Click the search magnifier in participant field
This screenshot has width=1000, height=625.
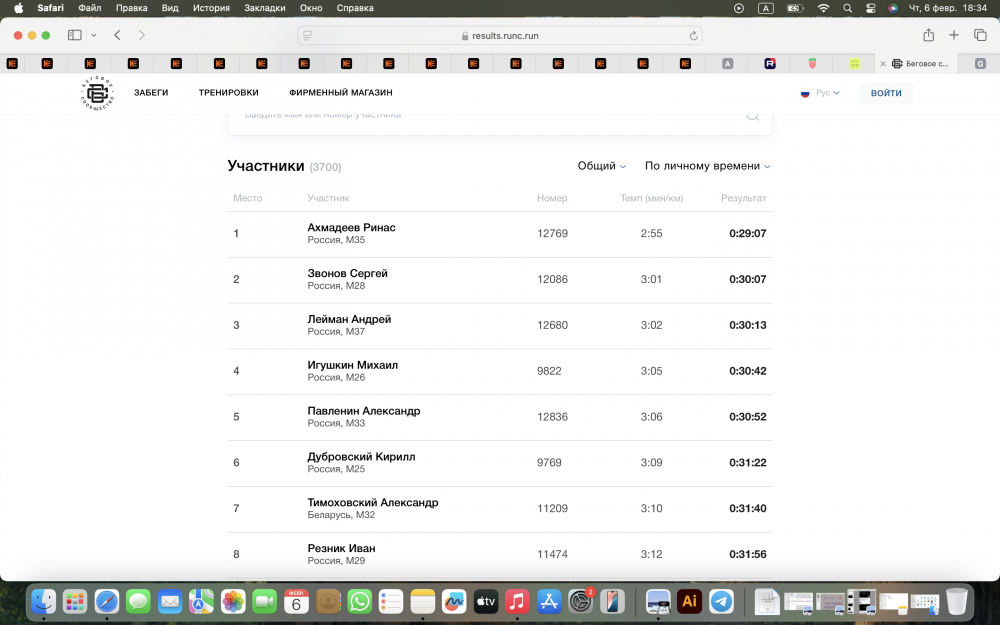752,115
